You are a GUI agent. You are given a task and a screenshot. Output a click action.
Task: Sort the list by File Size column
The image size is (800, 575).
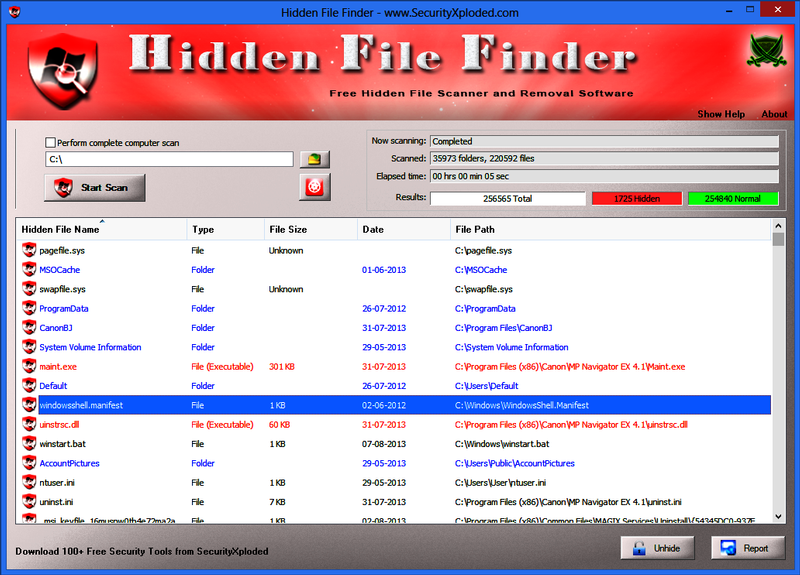coord(311,230)
